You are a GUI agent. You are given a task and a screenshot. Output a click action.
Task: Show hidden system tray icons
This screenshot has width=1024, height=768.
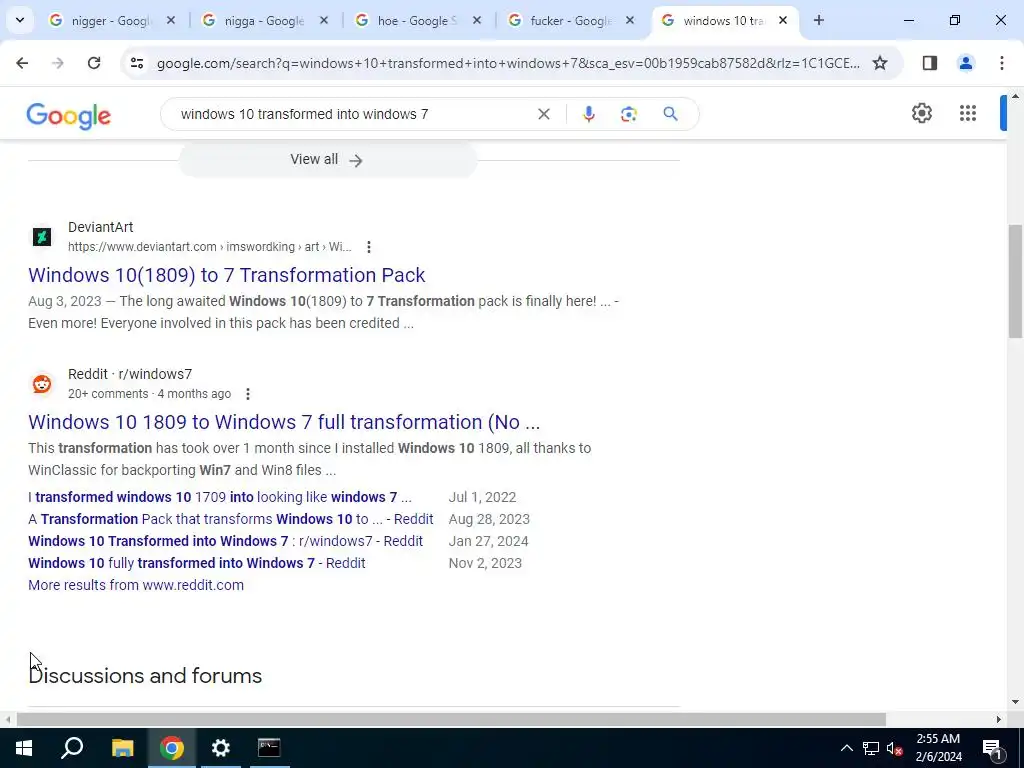click(x=846, y=748)
